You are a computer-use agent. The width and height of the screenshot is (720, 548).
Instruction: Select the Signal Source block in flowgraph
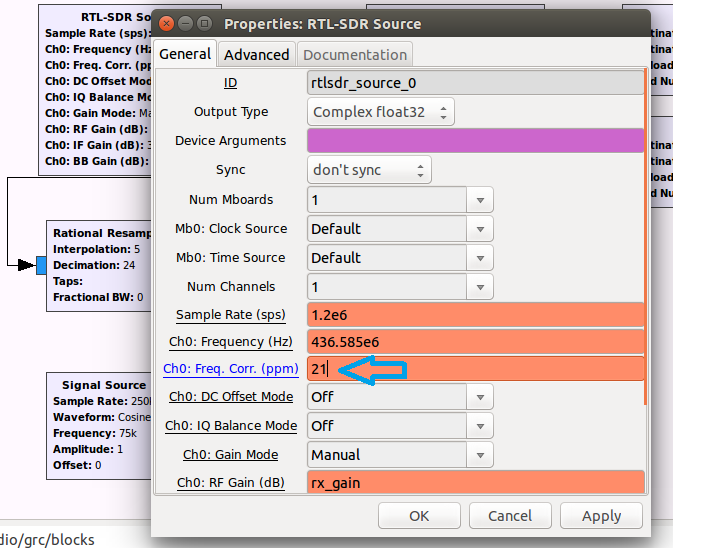(99, 426)
